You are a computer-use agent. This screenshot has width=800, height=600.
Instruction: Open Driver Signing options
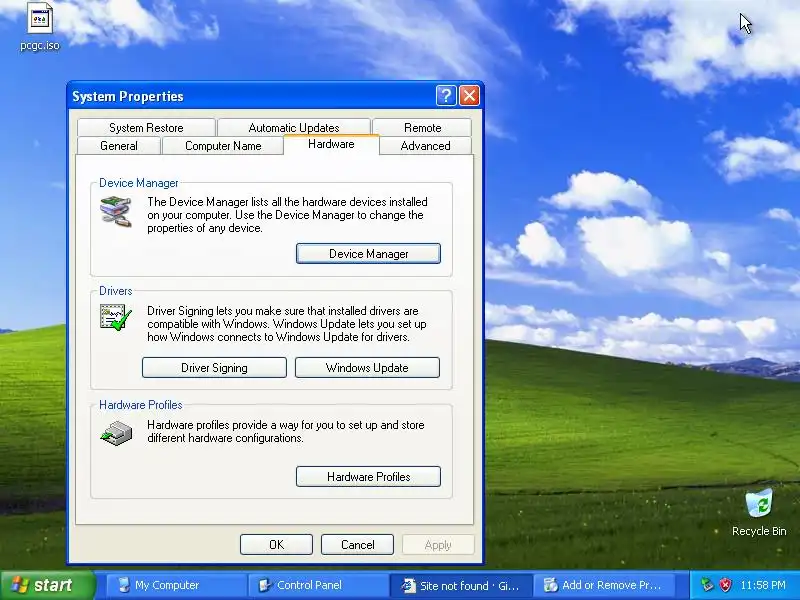(x=214, y=368)
